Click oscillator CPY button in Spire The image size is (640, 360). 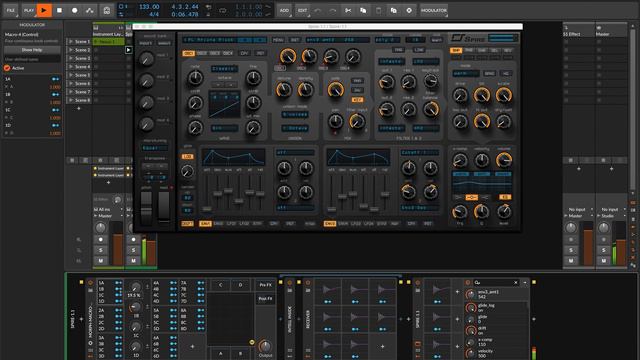(x=244, y=53)
